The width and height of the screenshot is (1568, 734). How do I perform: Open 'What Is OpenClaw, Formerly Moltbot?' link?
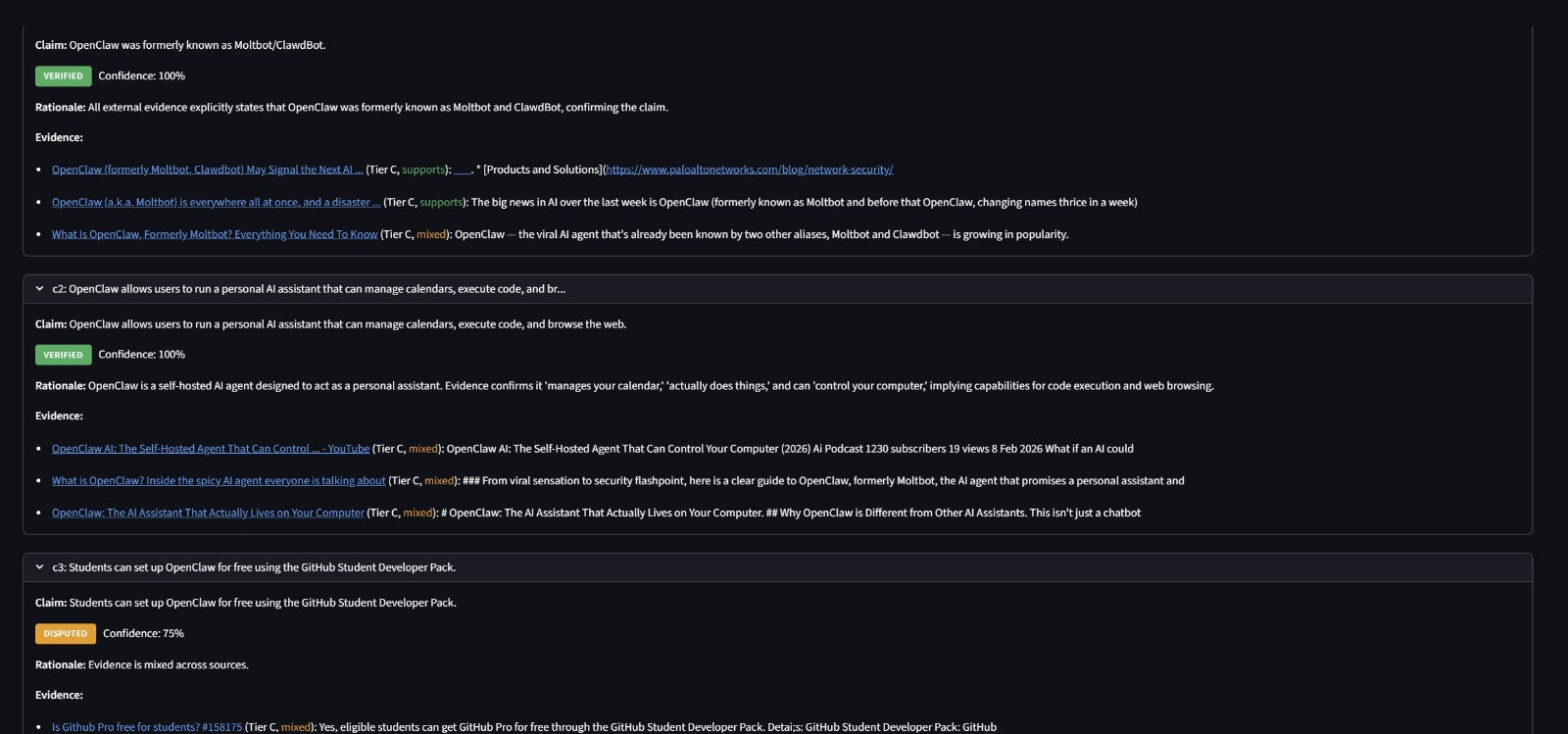click(x=214, y=234)
